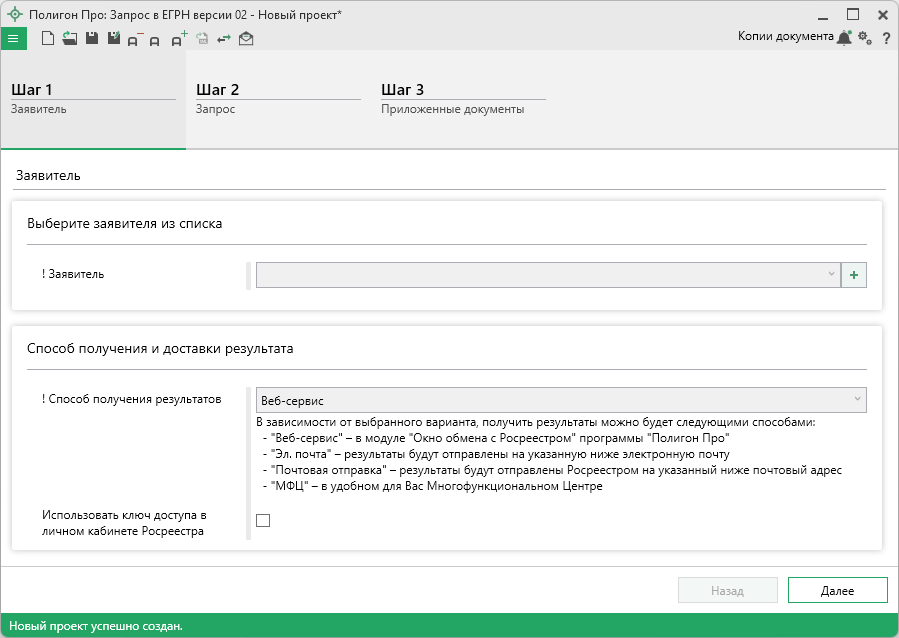The height and width of the screenshot is (638, 899).
Task: Save project with the floppy disk icon
Action: coord(91,39)
